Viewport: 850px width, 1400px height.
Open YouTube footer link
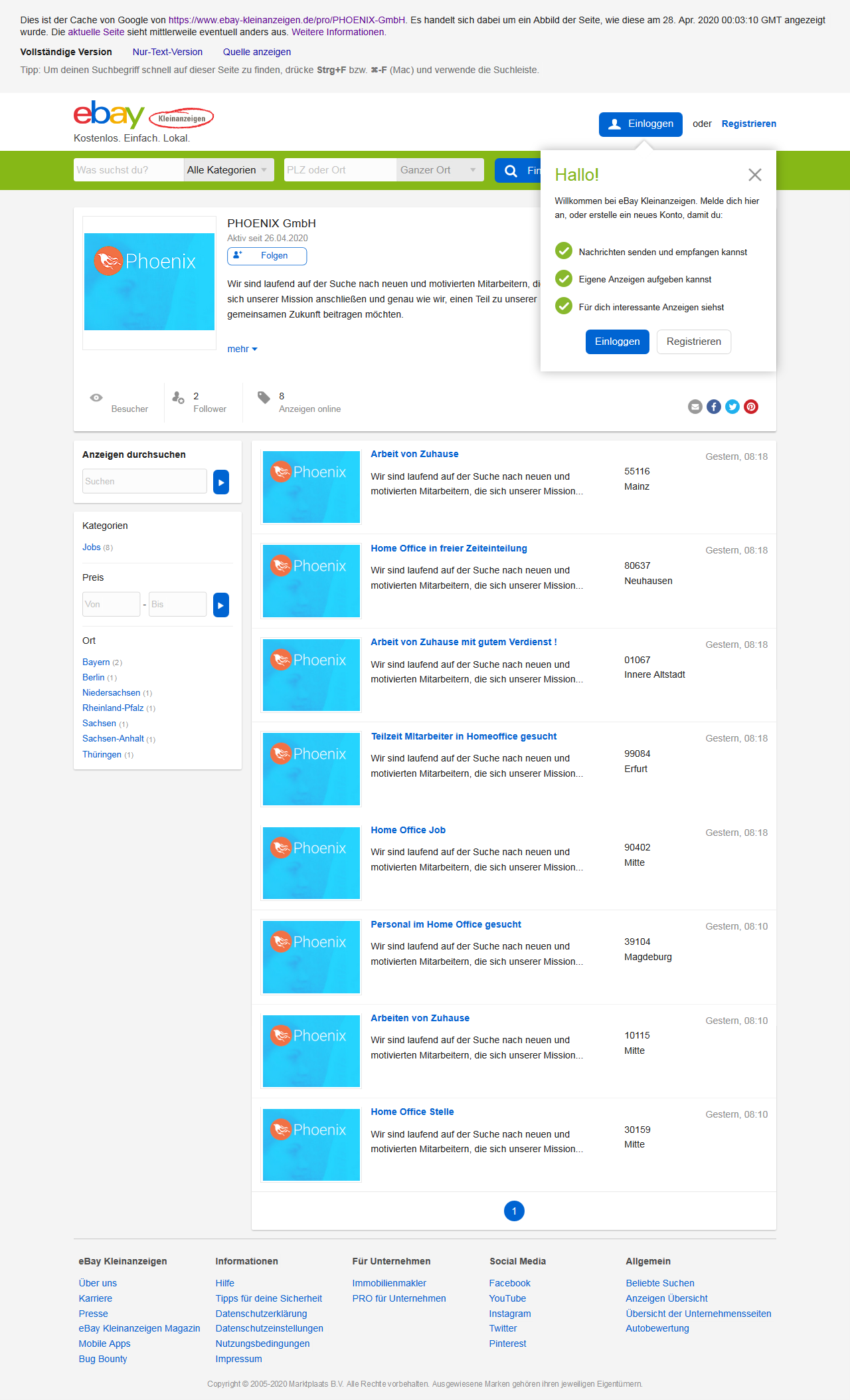click(x=507, y=1298)
